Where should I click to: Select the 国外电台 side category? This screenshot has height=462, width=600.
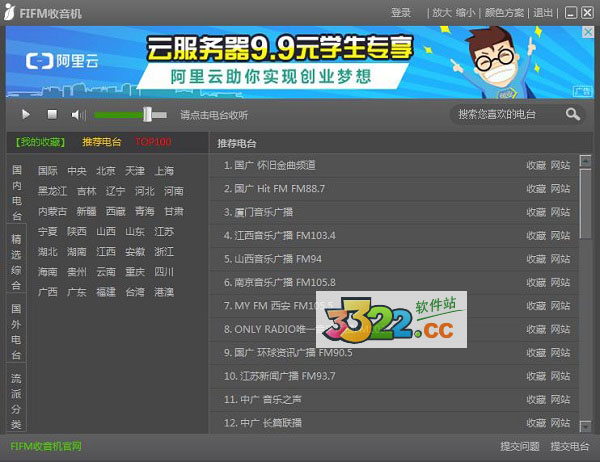coord(16,330)
